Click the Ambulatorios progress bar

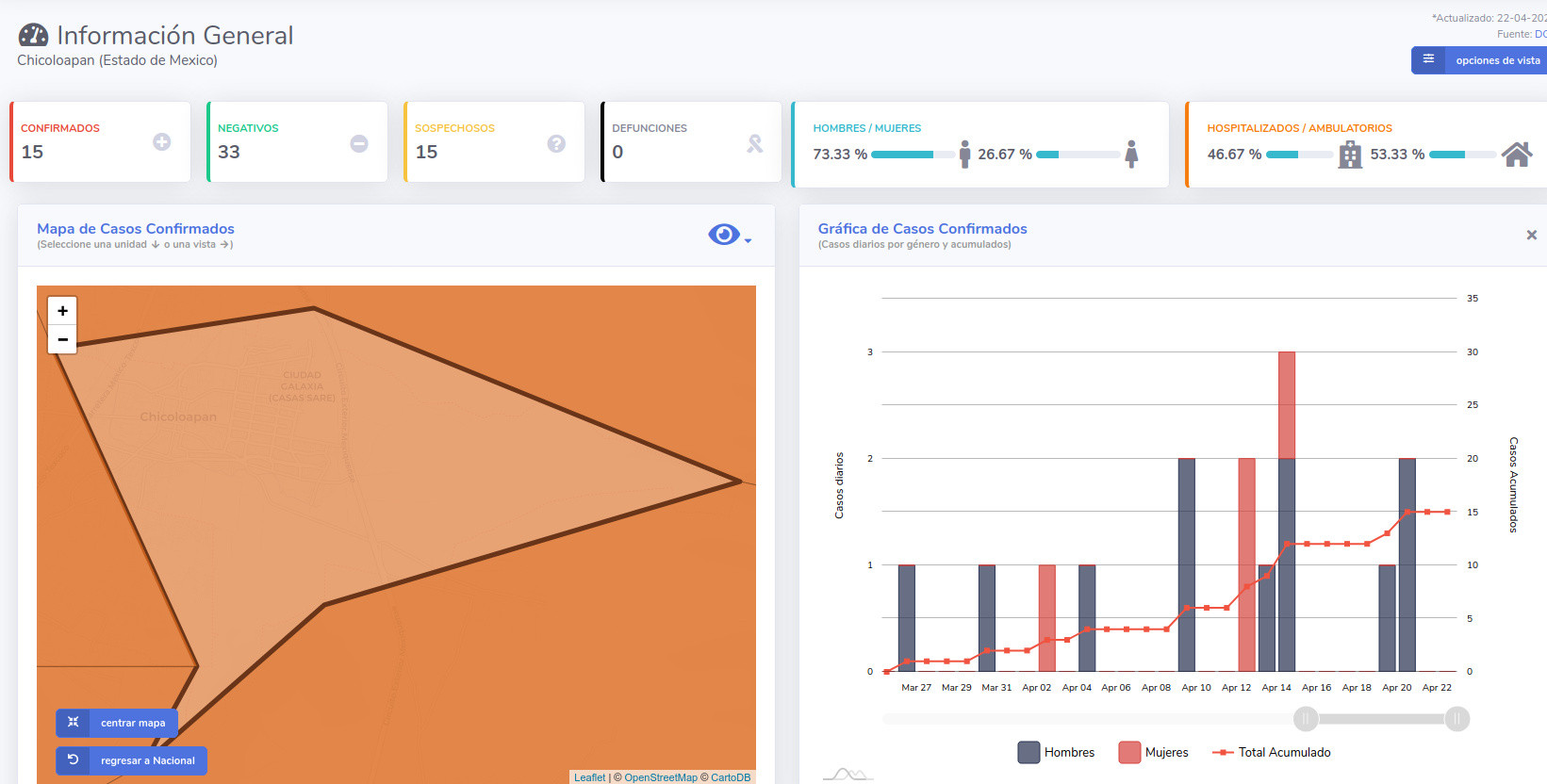pos(1462,155)
